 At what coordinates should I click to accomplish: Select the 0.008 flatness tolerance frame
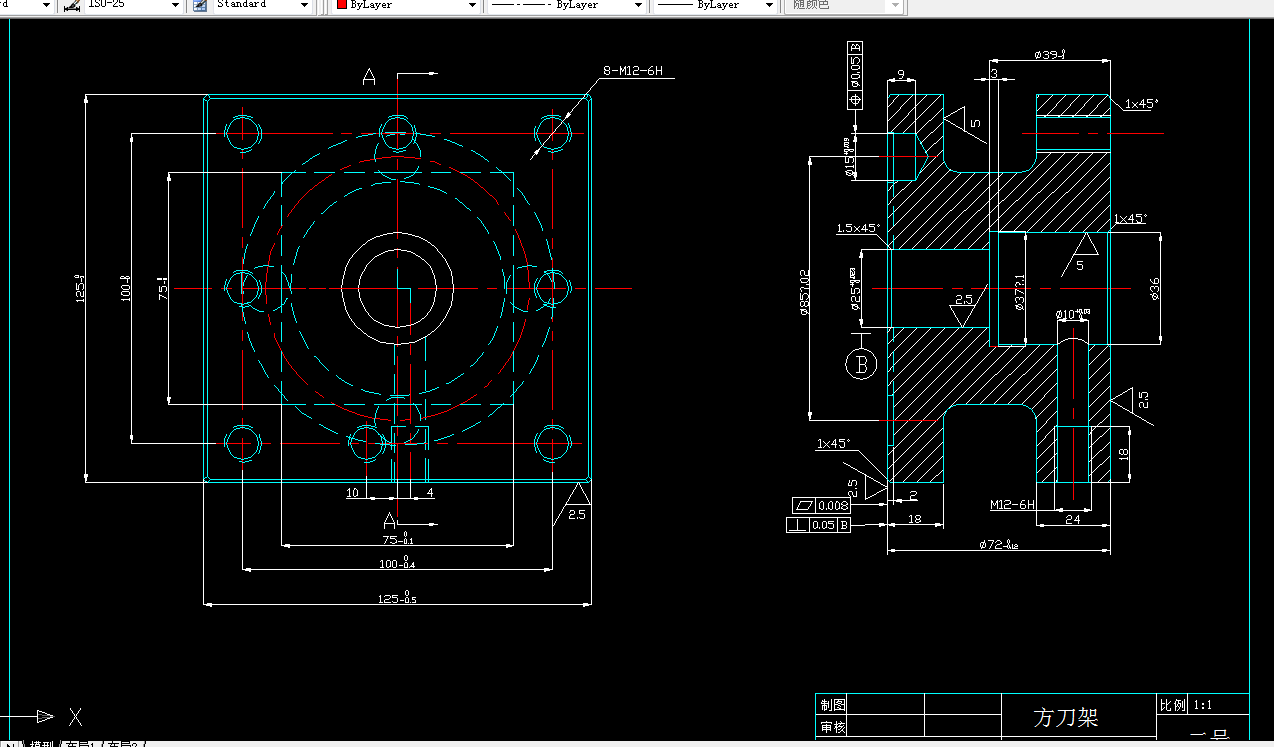coord(820,505)
